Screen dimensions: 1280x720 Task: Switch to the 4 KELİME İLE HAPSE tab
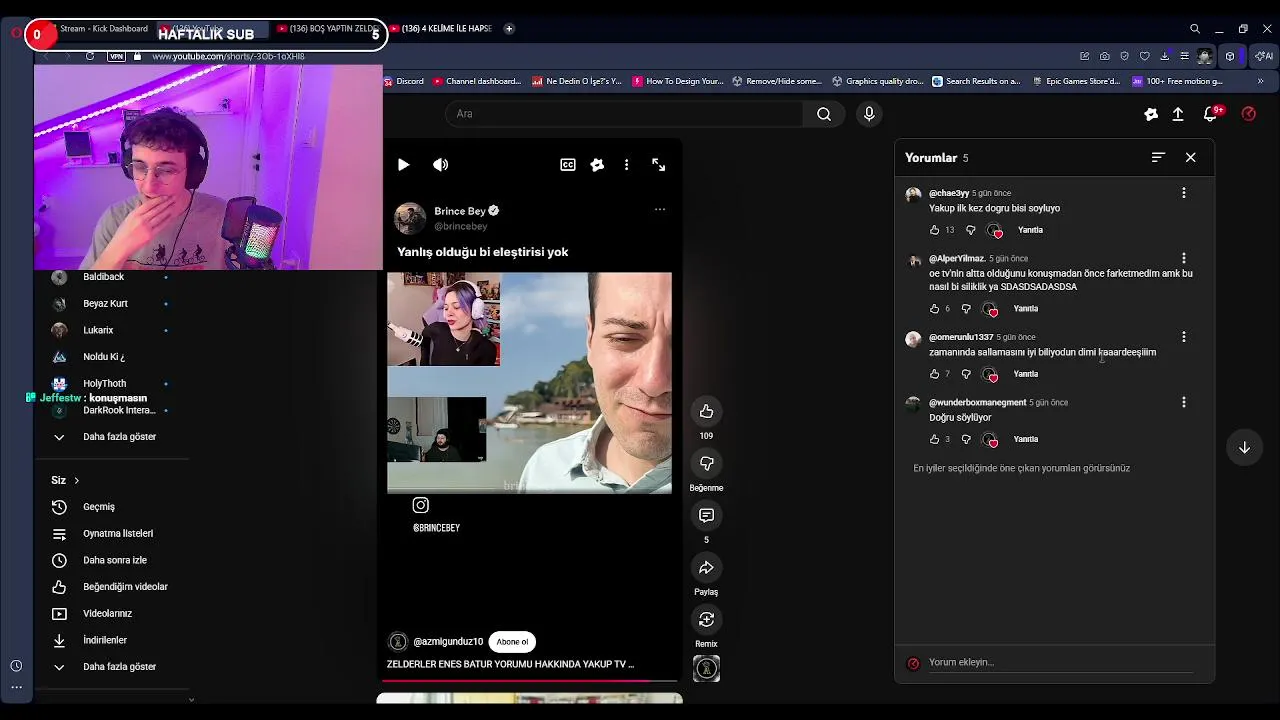tap(442, 29)
